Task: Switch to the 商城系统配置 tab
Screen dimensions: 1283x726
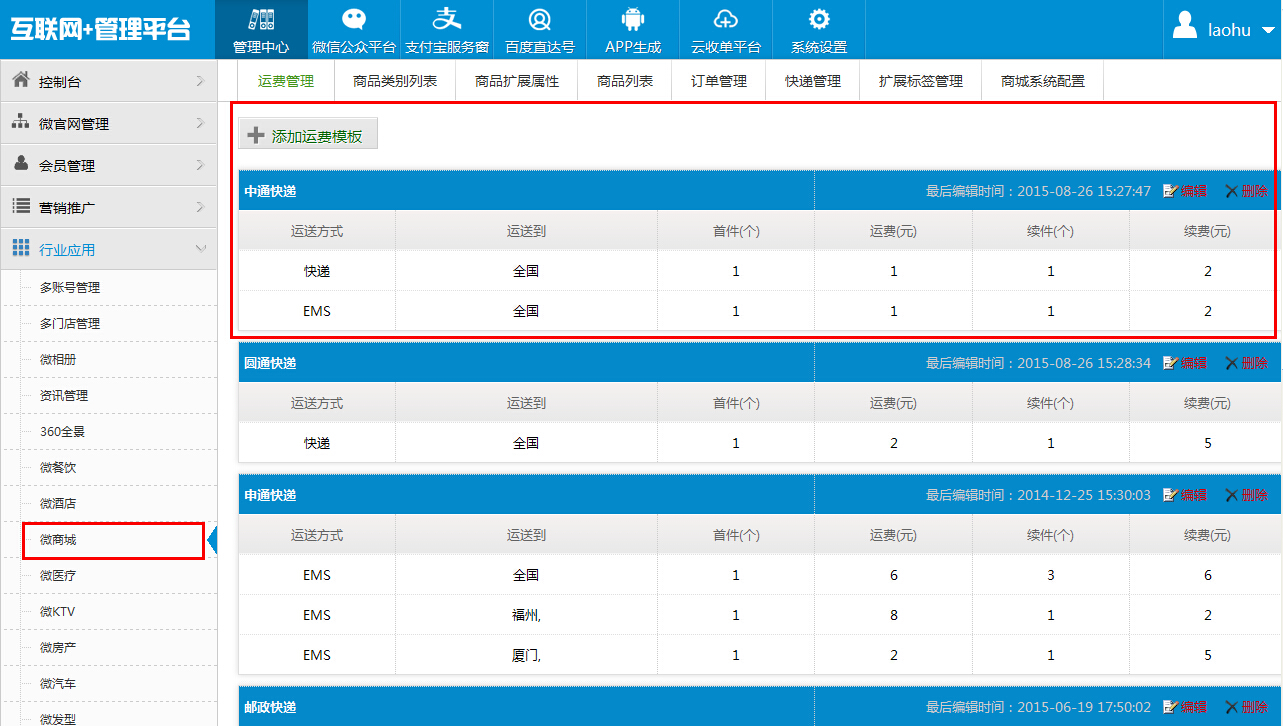Action: pyautogui.click(x=1043, y=81)
